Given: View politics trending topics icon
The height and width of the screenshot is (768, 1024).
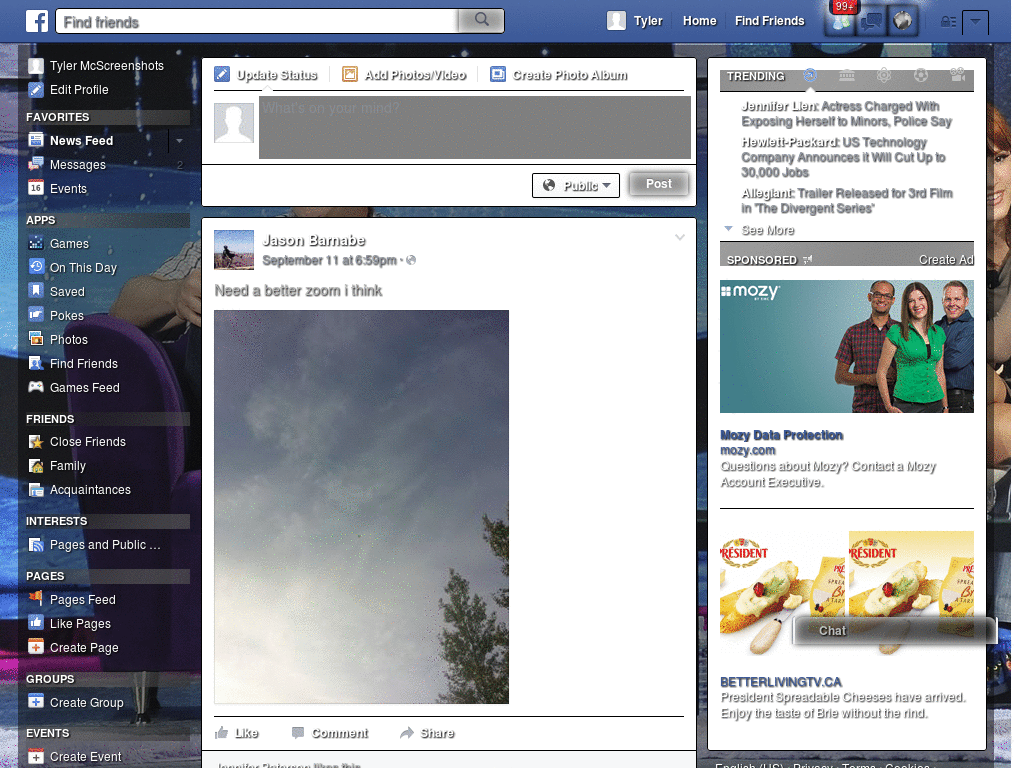Looking at the screenshot, I should [x=847, y=76].
